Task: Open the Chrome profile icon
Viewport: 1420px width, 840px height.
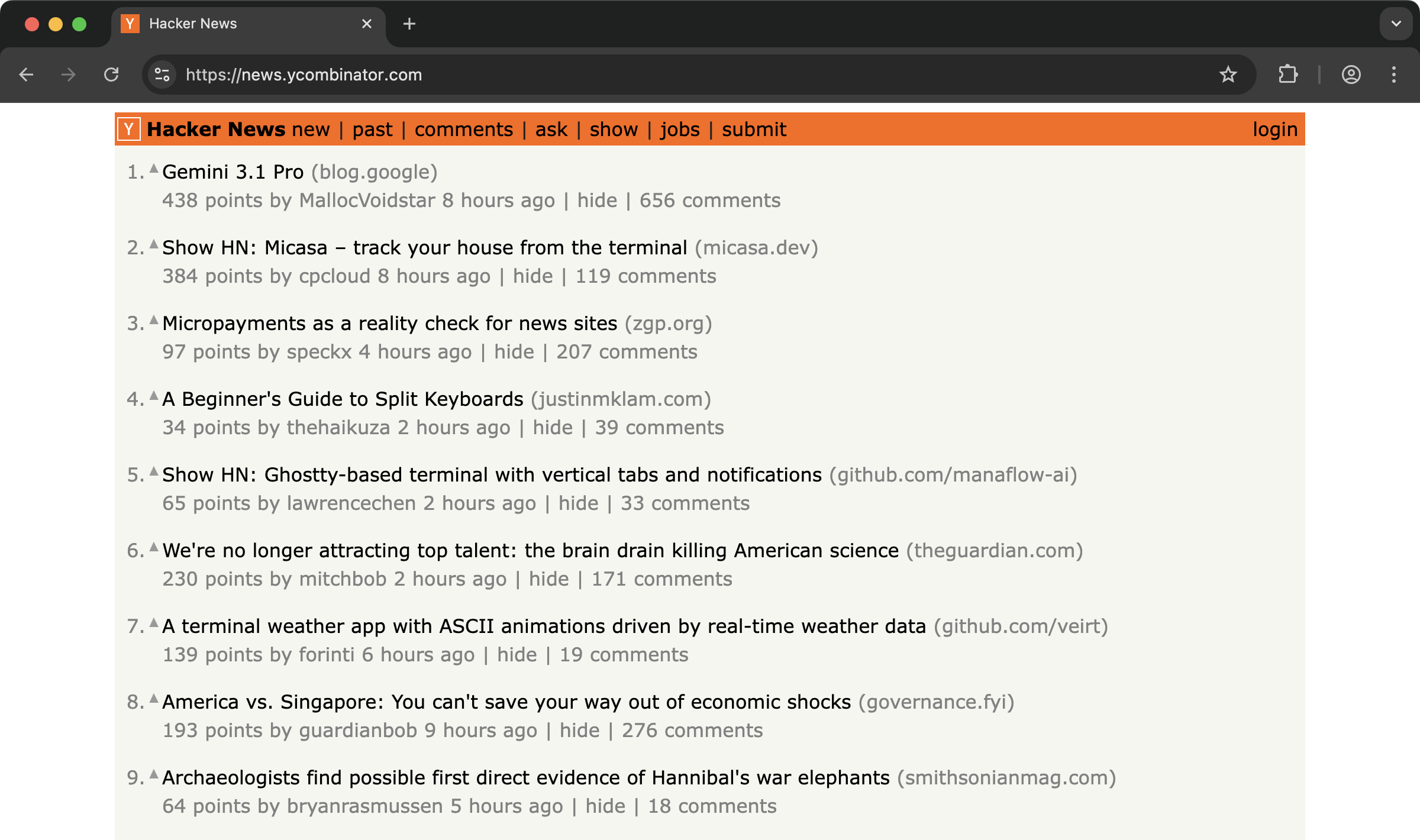Action: (x=1351, y=75)
